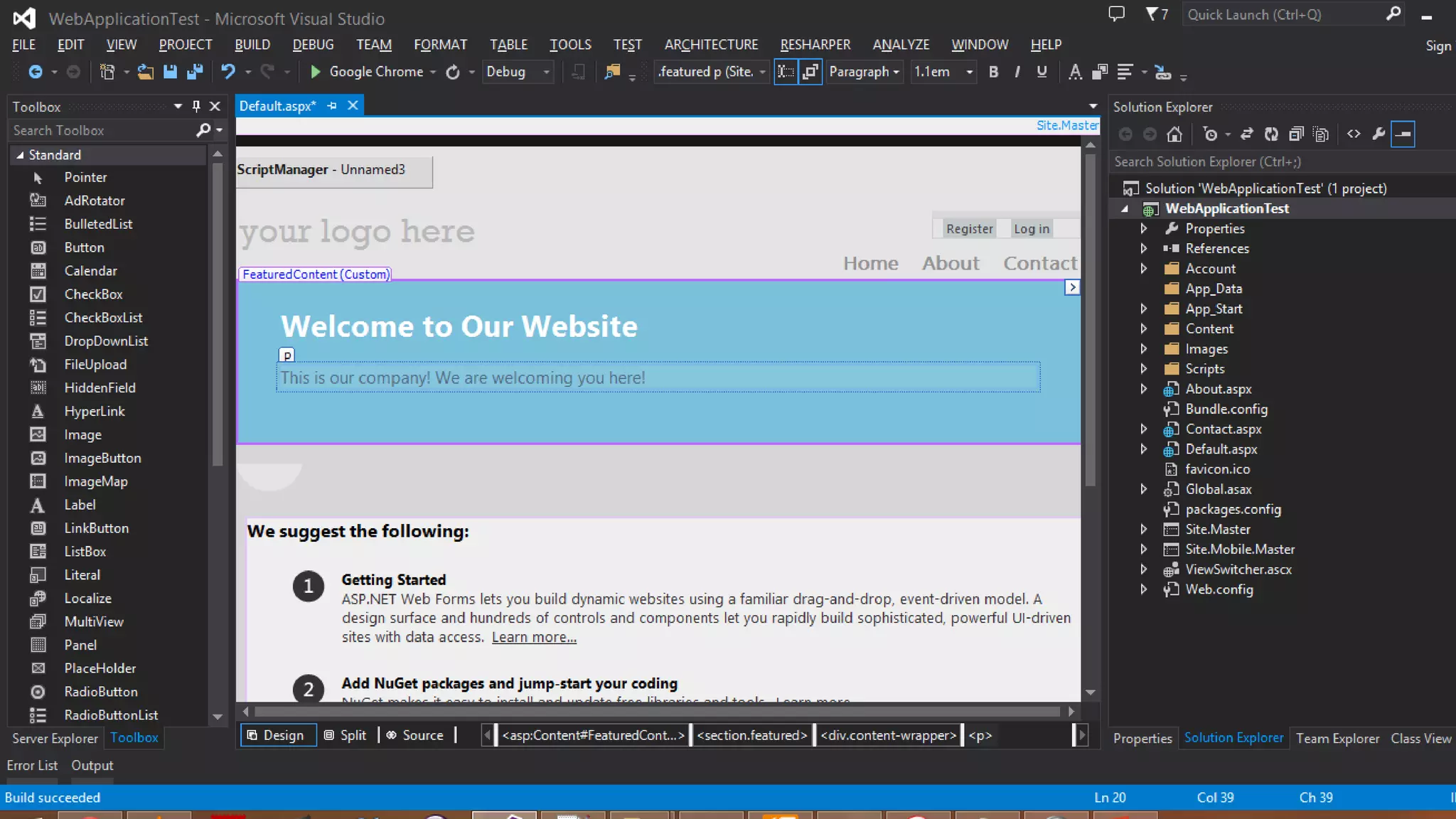Collapse the Standard toolbox group
Screen dimensions: 1456x819
(20, 155)
